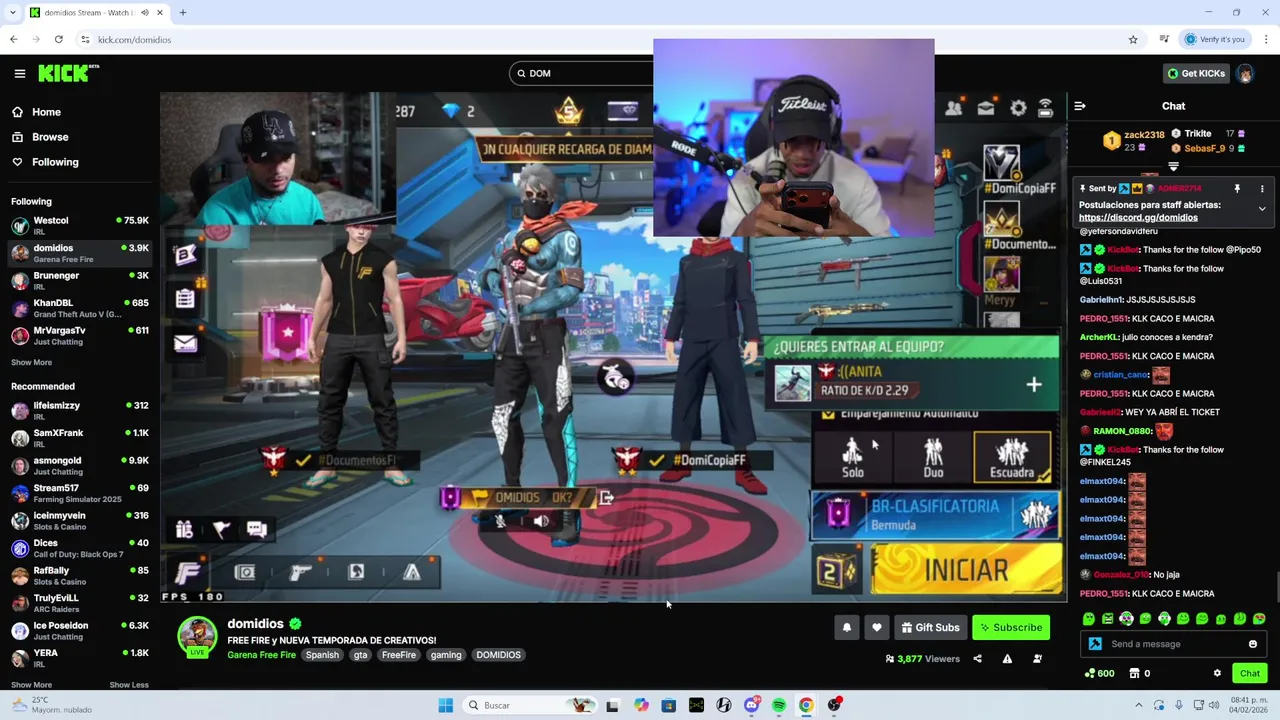Click the DOMIDIOS tag
Image resolution: width=1280 pixels, height=720 pixels.
pyautogui.click(x=498, y=655)
